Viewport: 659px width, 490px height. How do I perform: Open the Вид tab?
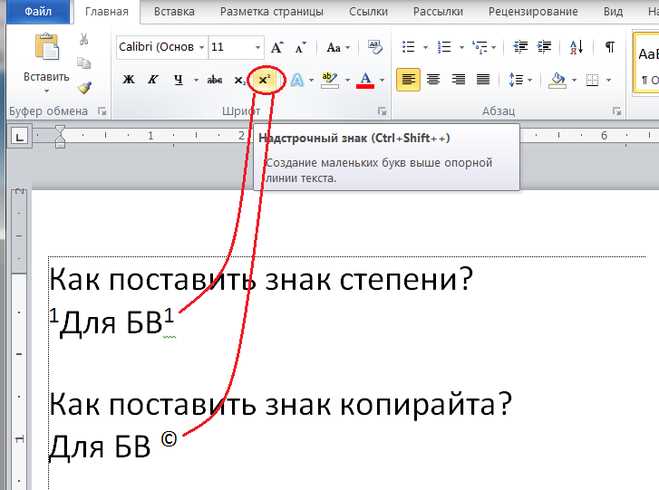pos(613,12)
